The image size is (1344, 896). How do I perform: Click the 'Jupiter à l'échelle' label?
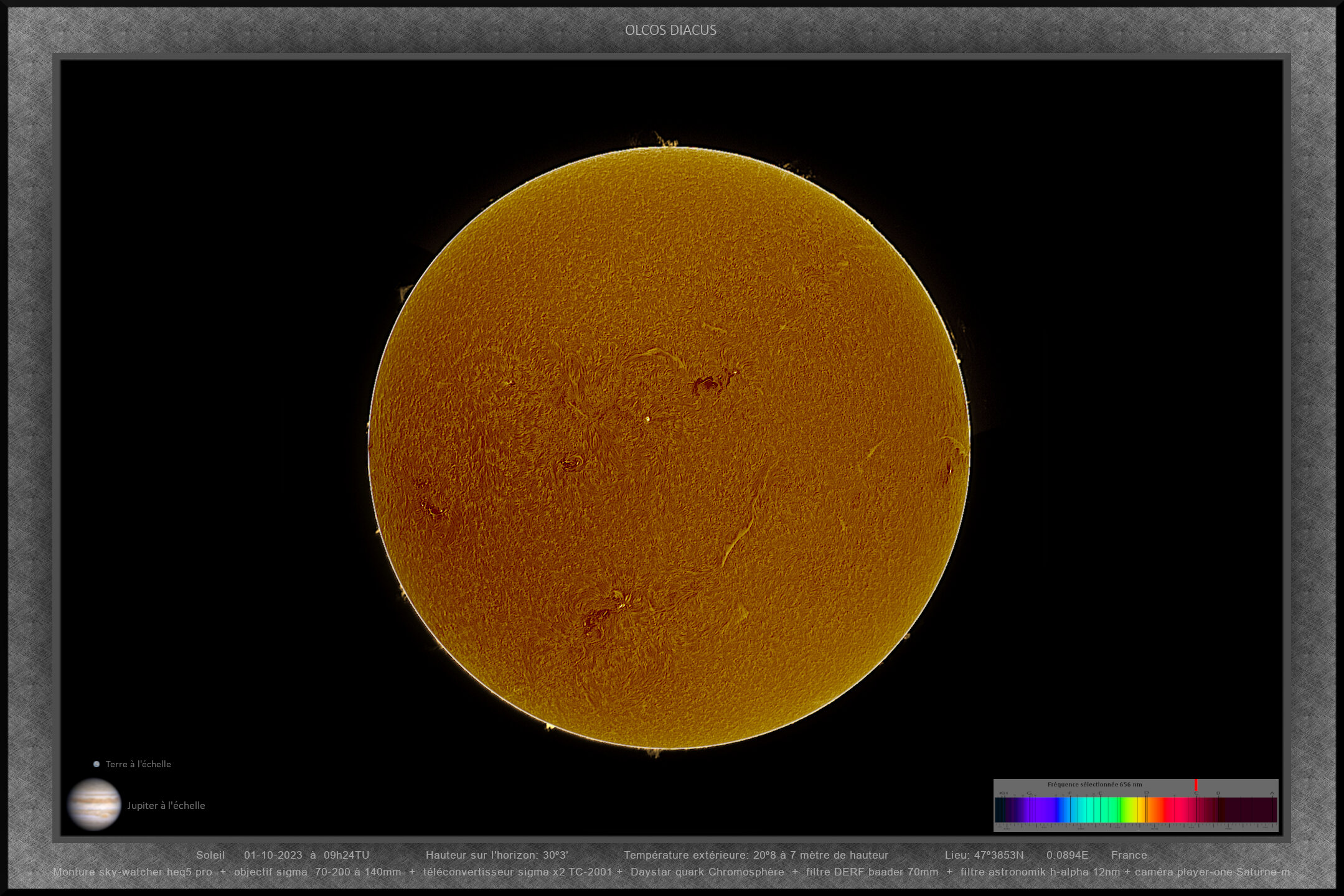coord(166,805)
